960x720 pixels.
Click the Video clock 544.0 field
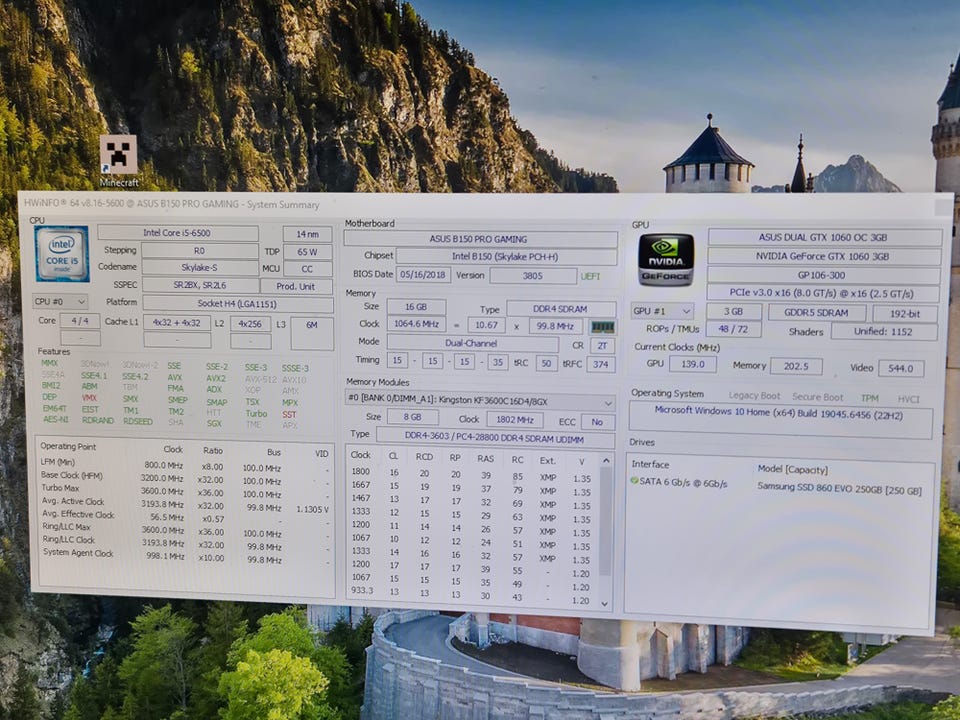tap(901, 368)
